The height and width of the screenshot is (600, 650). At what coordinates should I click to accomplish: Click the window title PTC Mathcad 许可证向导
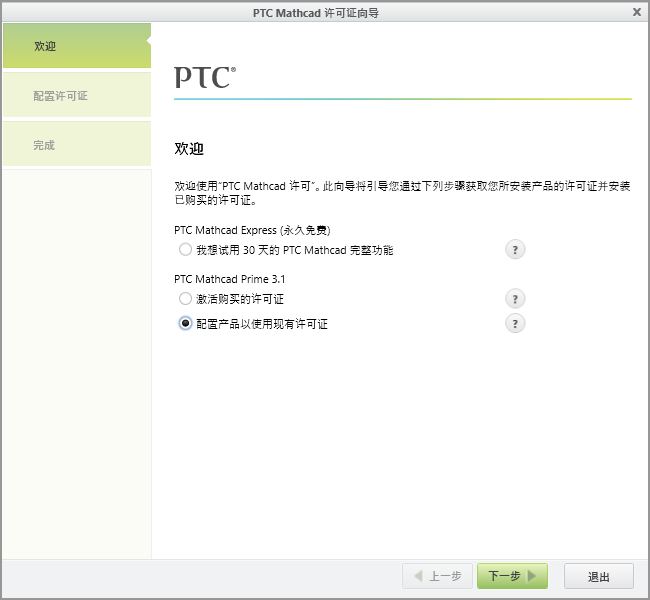pyautogui.click(x=316, y=13)
